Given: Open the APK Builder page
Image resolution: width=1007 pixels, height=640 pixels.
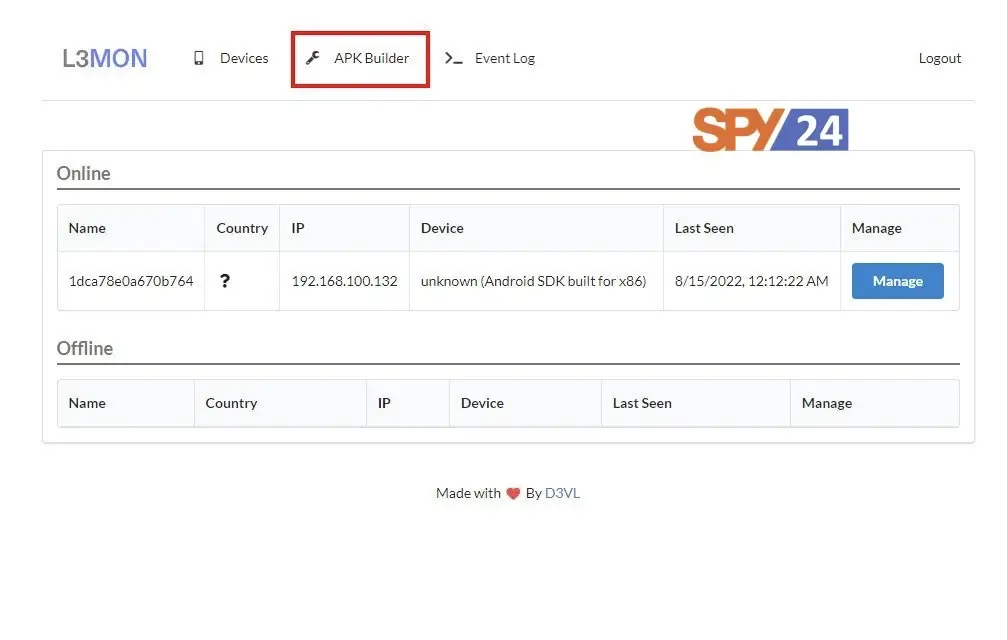Looking at the screenshot, I should [371, 58].
